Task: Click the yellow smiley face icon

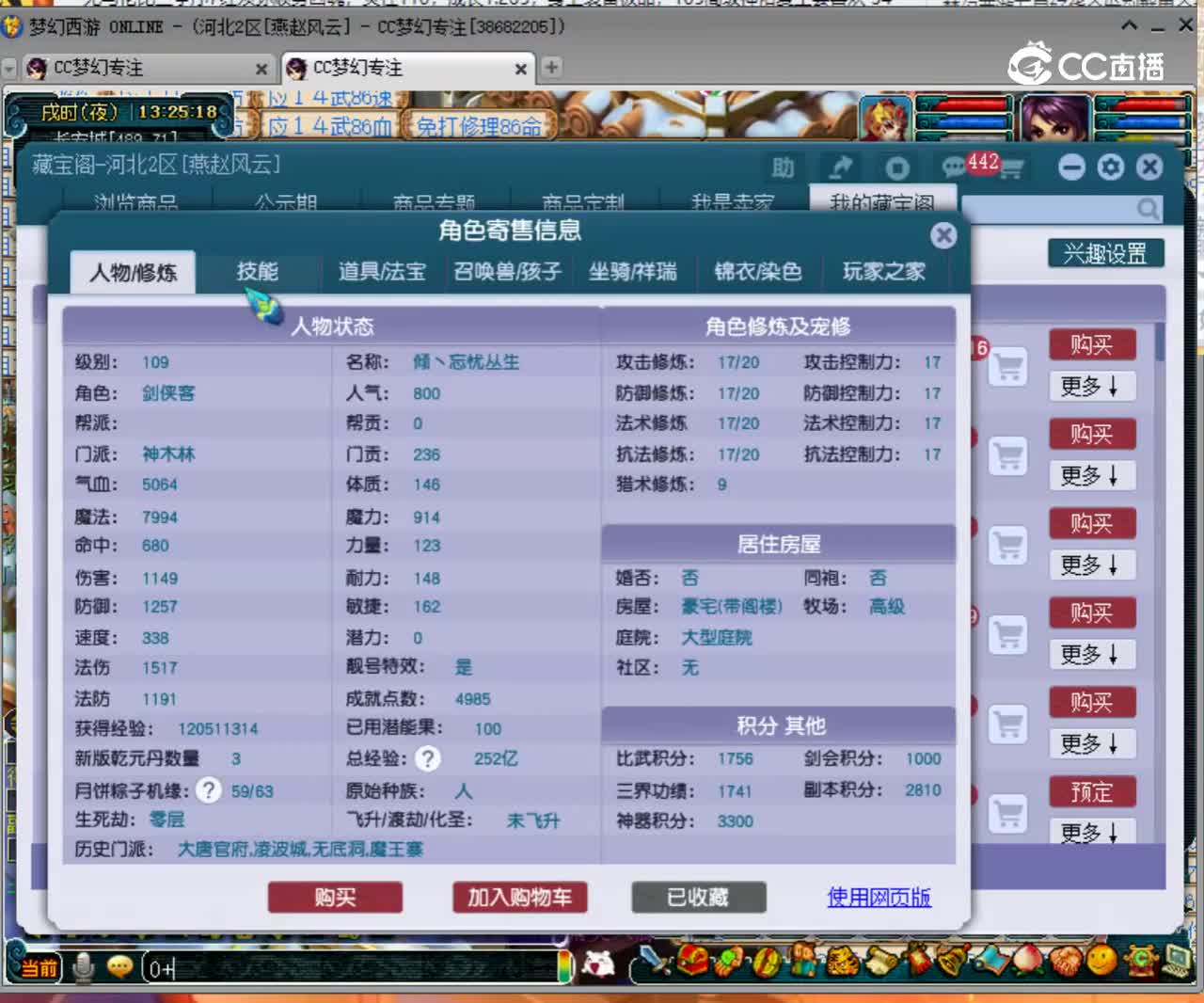Action: pyautogui.click(x=1102, y=961)
